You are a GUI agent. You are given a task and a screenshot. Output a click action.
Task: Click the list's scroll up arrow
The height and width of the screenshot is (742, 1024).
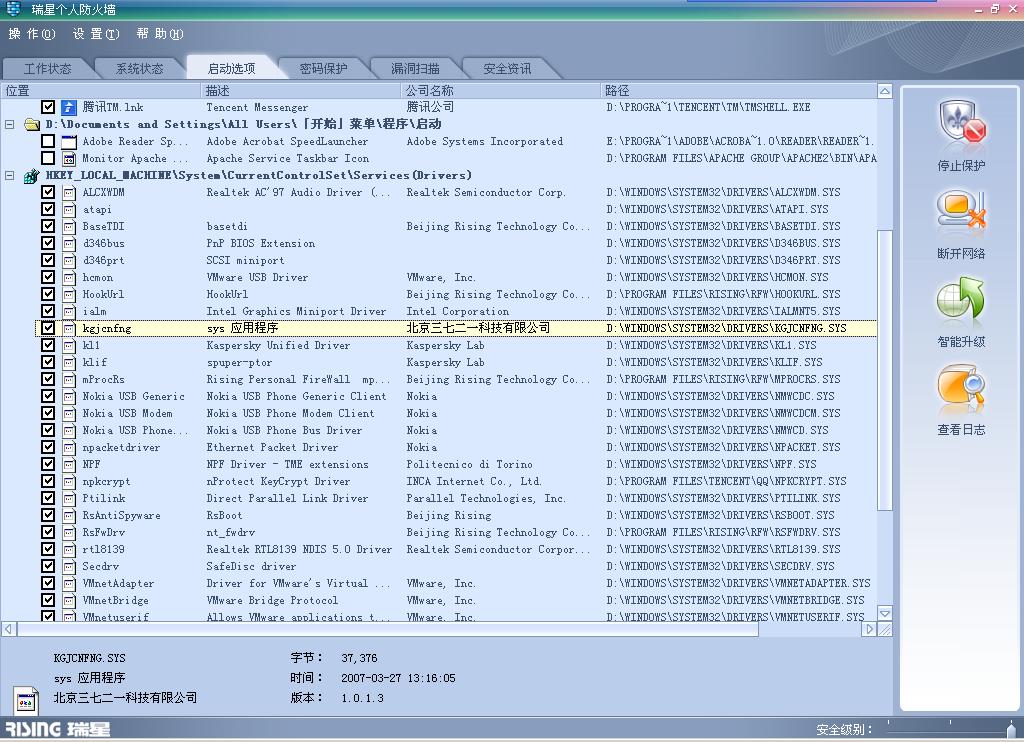(884, 91)
